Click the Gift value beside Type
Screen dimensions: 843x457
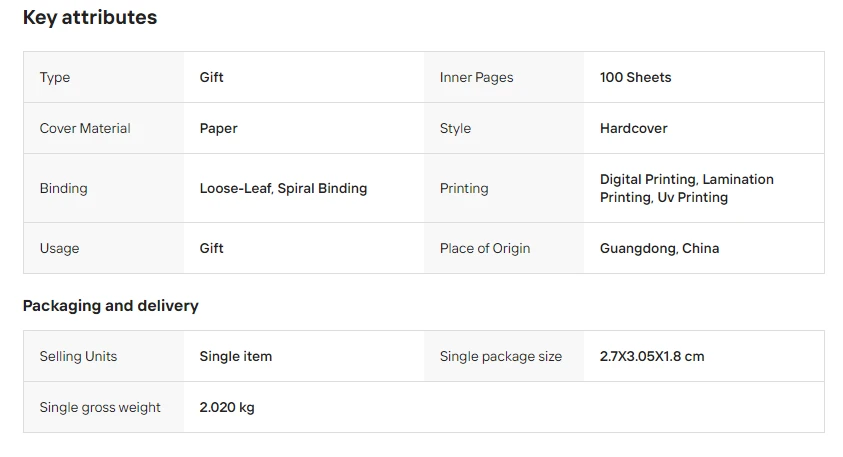pyautogui.click(x=211, y=77)
